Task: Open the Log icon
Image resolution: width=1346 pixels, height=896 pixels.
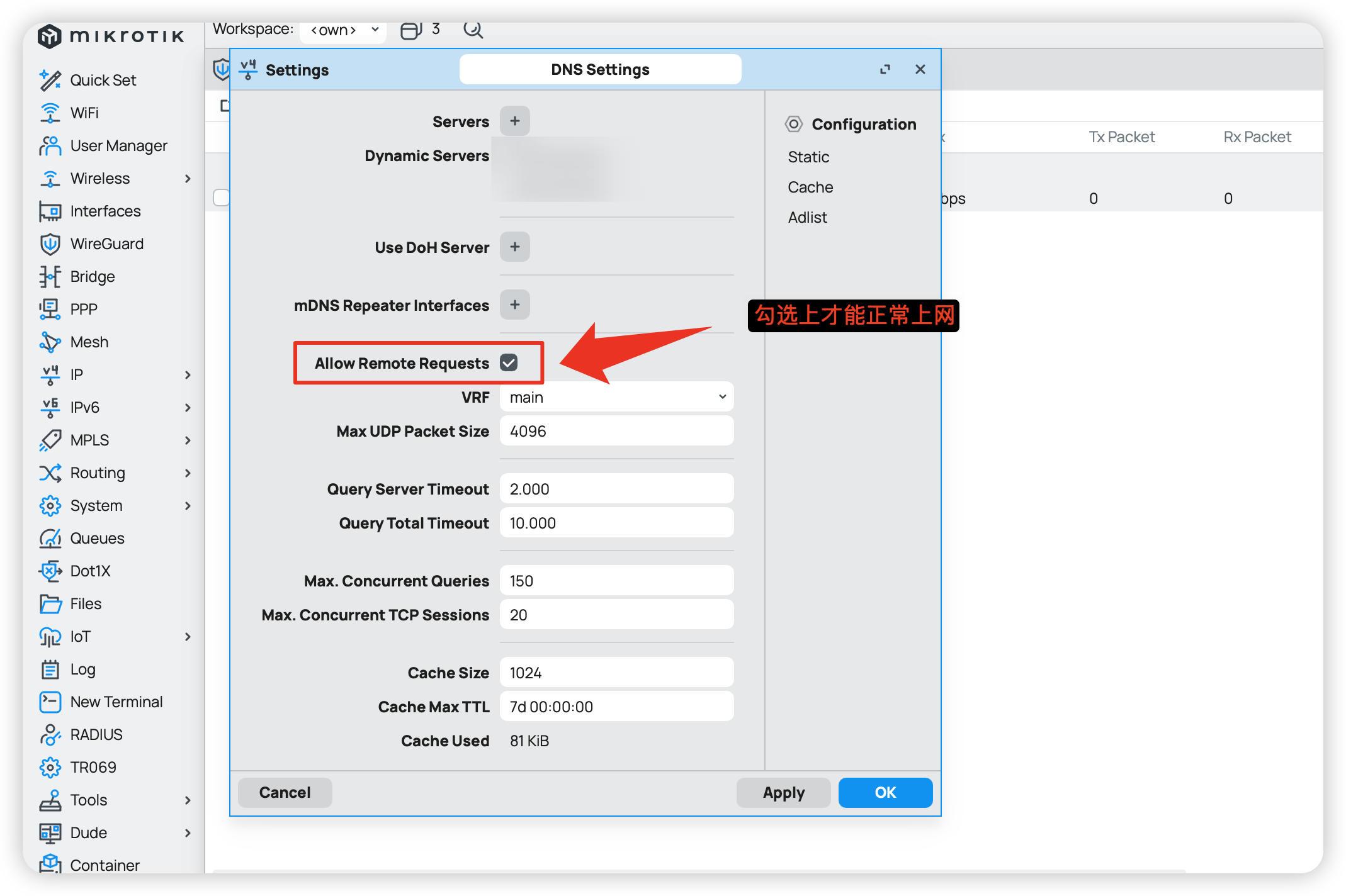Action: point(50,669)
